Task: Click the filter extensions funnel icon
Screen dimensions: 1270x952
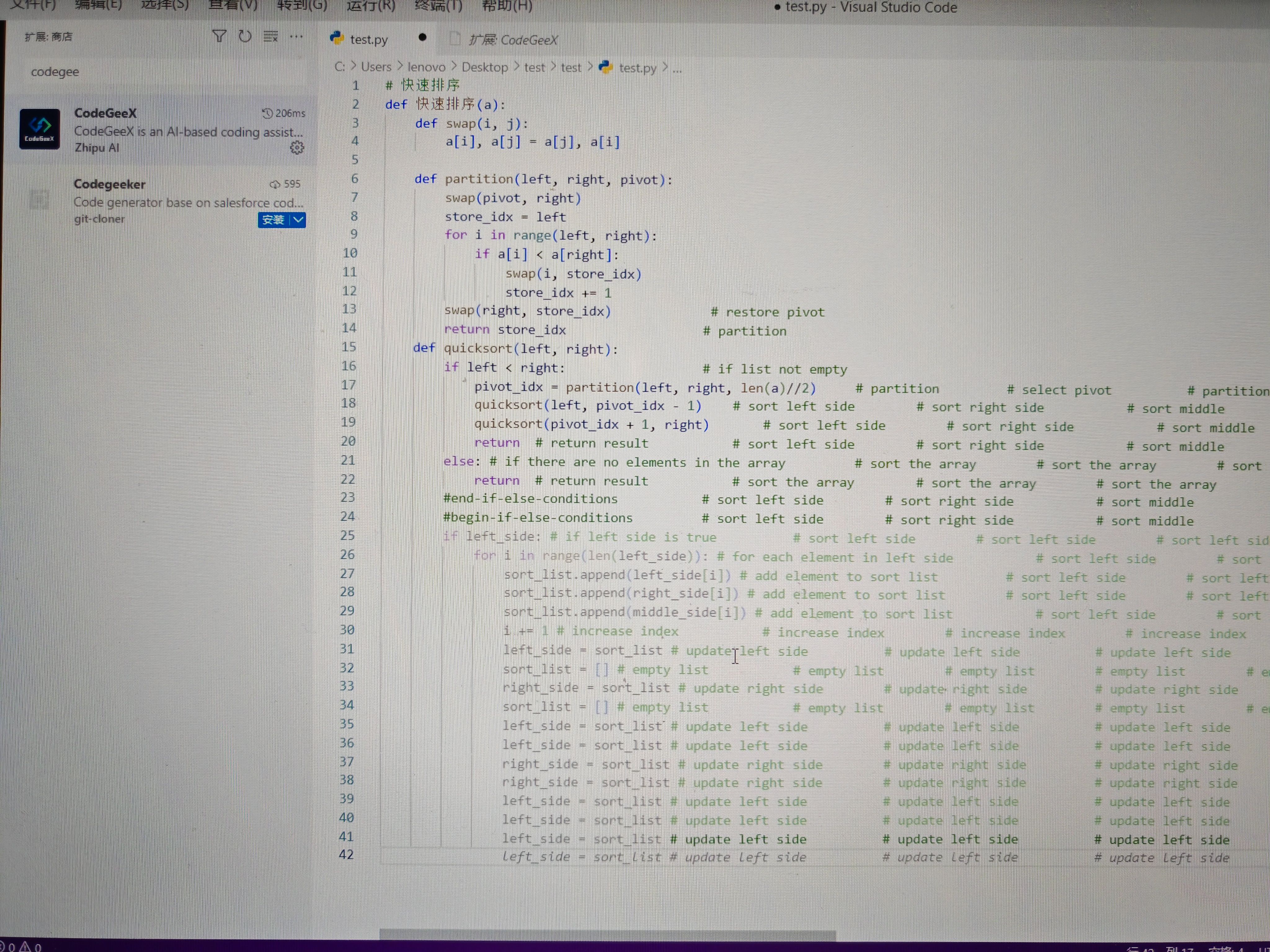Action: click(x=219, y=37)
